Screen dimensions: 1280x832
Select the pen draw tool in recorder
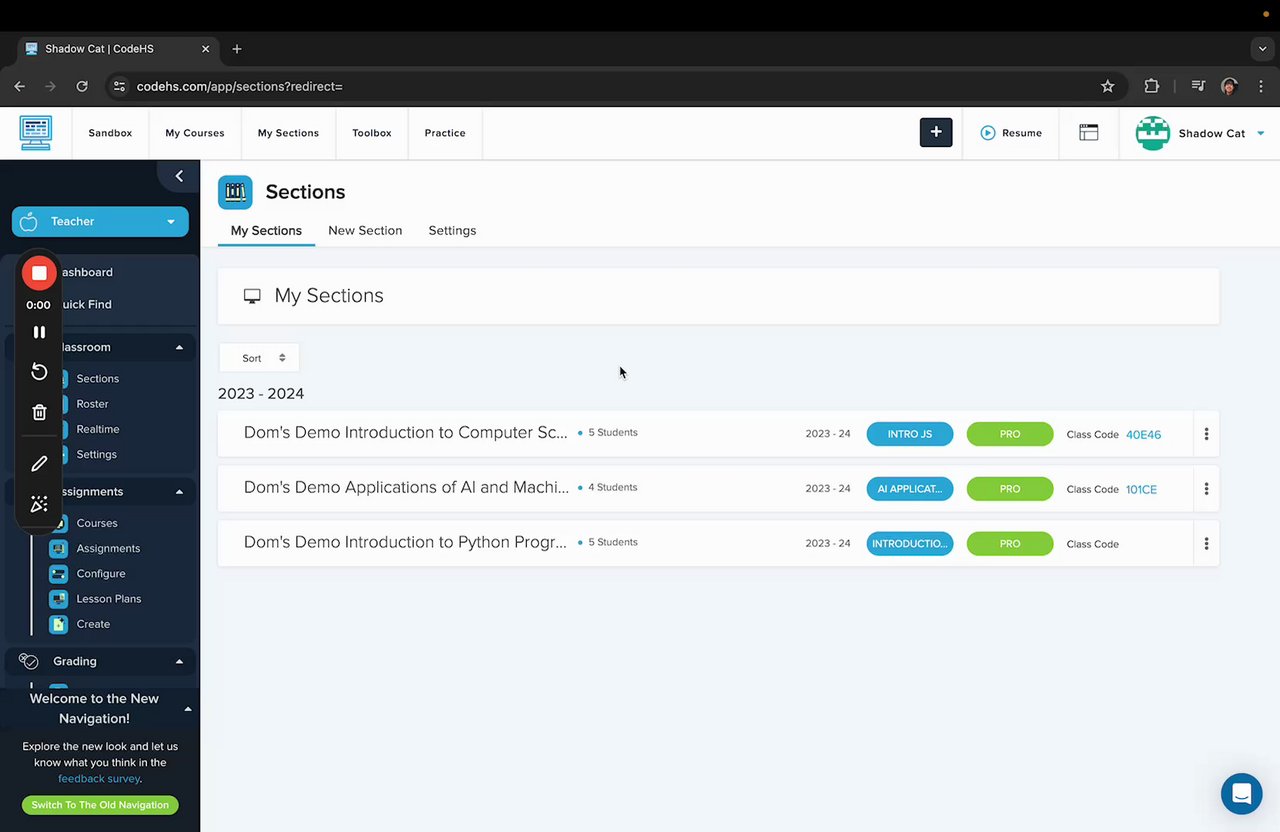39,464
